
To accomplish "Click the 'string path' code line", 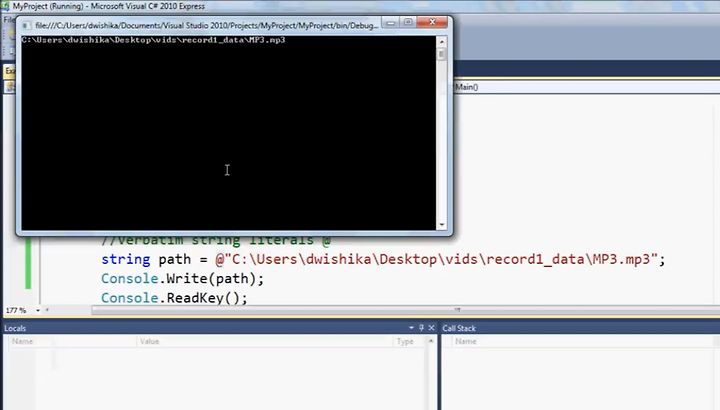I will click(x=383, y=259).
